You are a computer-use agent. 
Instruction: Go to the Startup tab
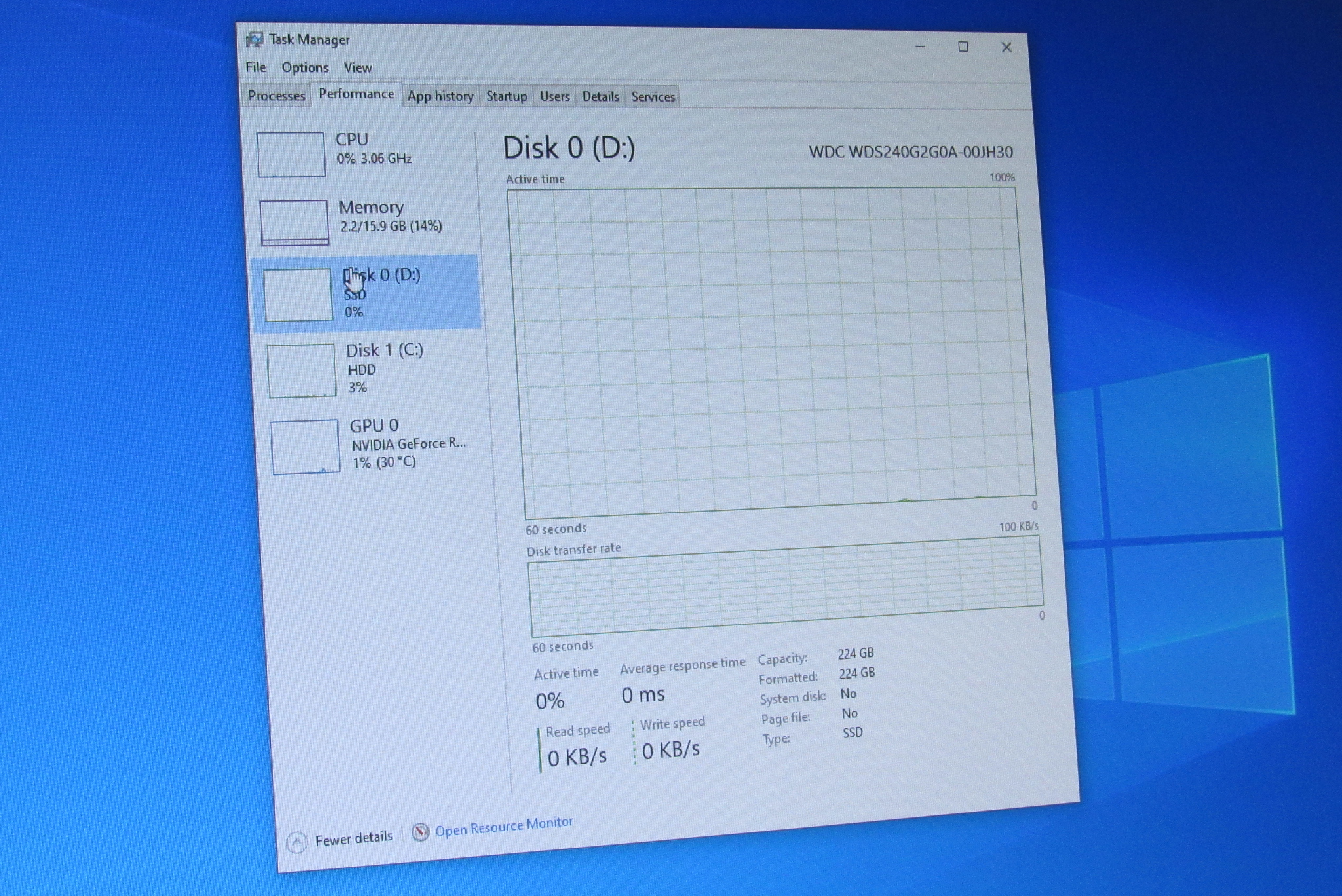(x=506, y=96)
